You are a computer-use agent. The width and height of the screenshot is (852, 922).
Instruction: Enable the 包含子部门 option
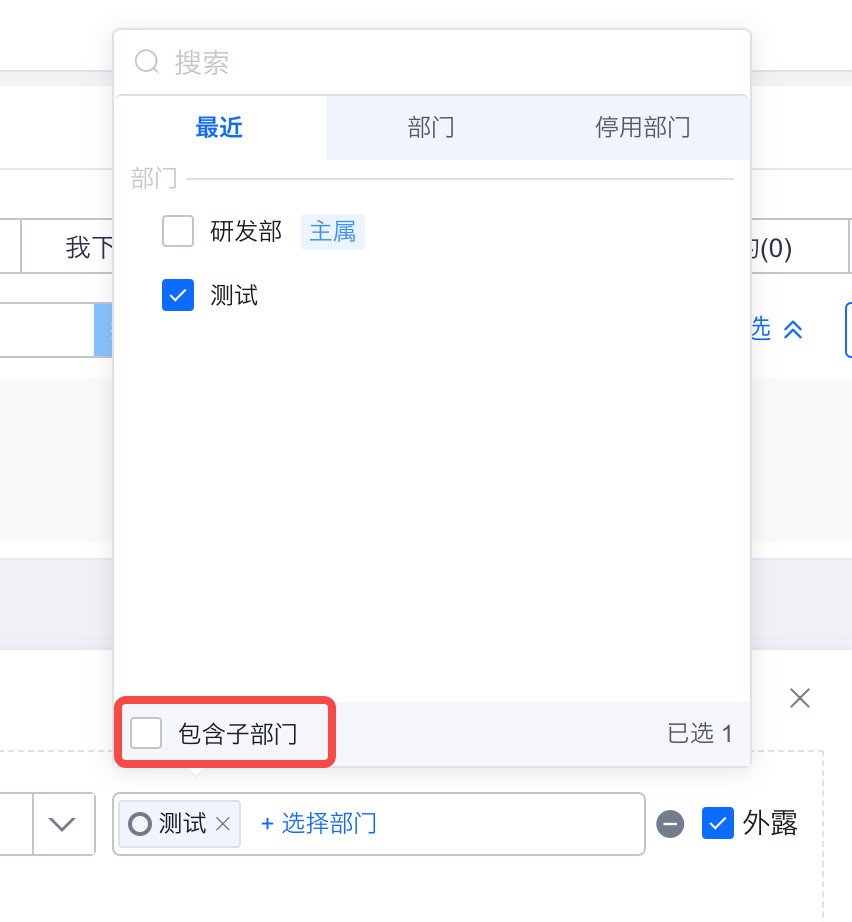tap(146, 732)
